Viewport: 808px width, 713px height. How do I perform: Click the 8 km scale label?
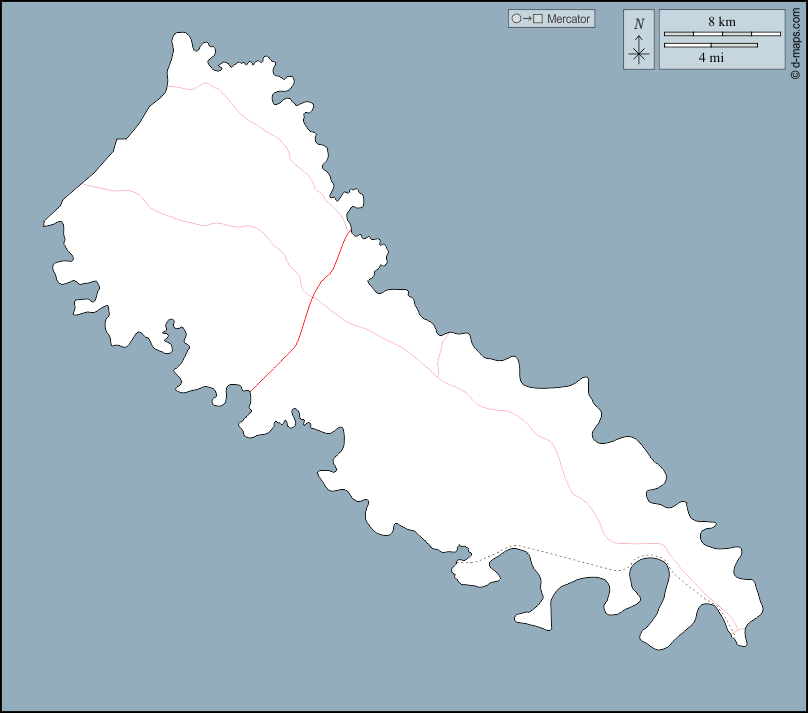(721, 21)
